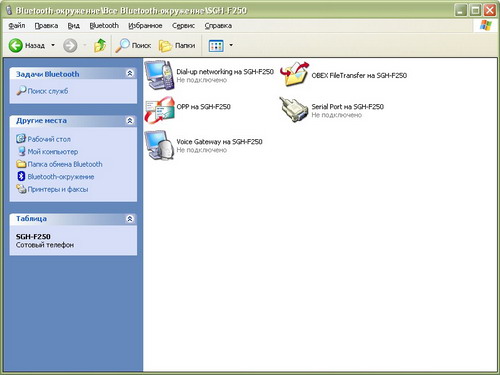Click the SGH-F250 device name in Таблица
The width and height of the screenshot is (500, 375).
(33, 237)
